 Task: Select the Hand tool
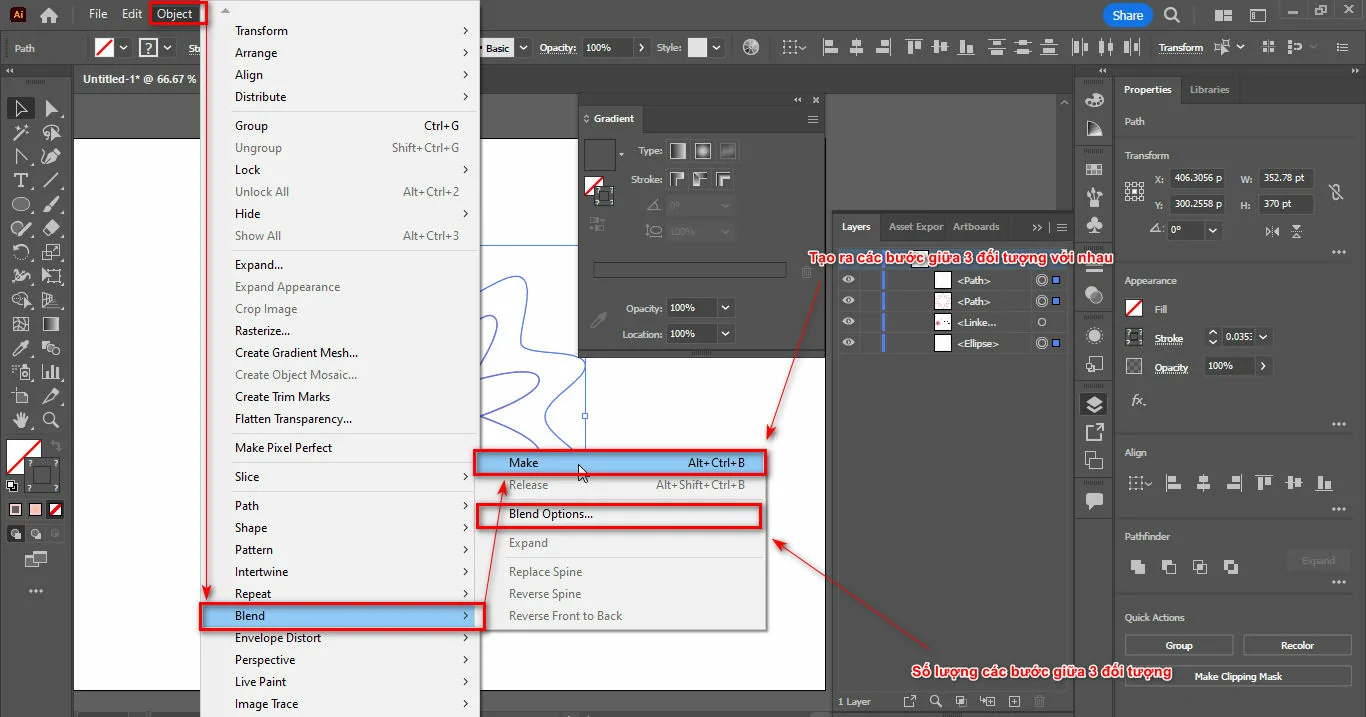click(20, 420)
